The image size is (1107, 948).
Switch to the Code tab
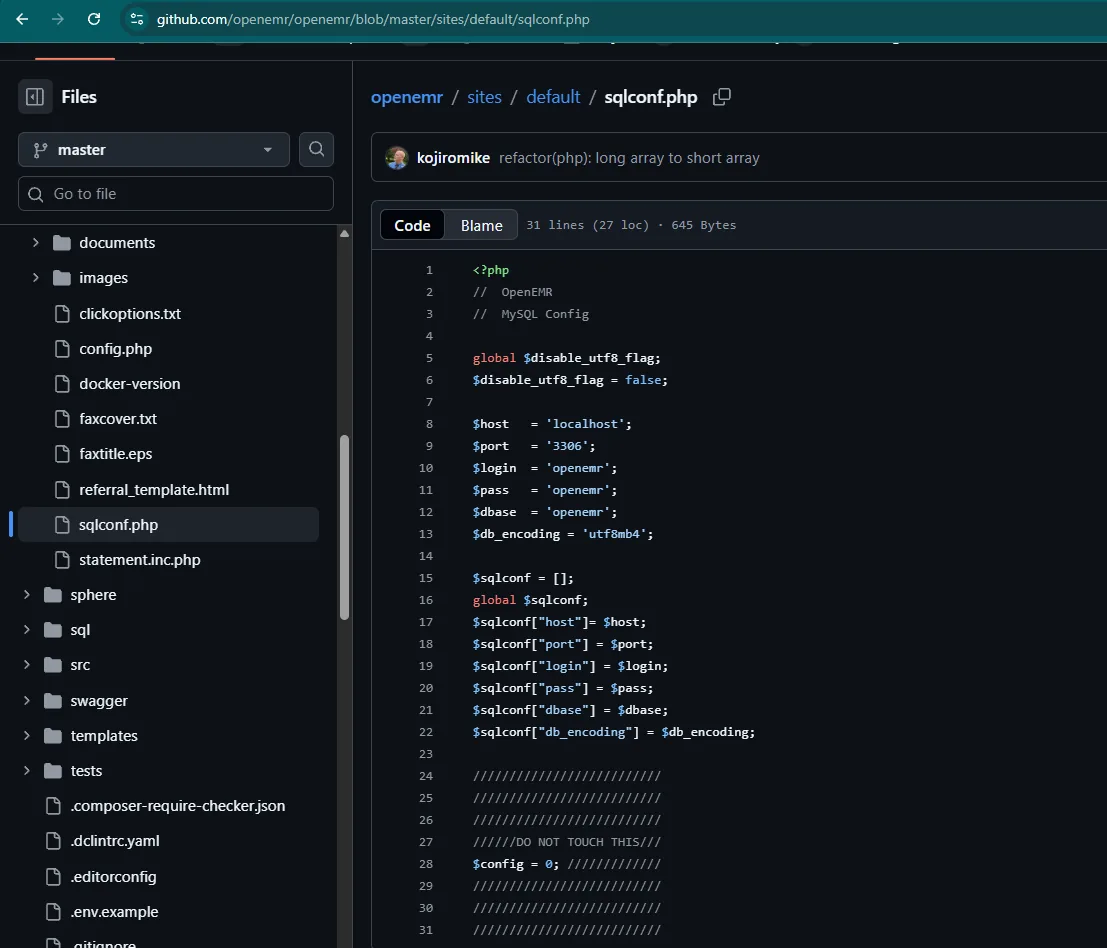coord(412,225)
